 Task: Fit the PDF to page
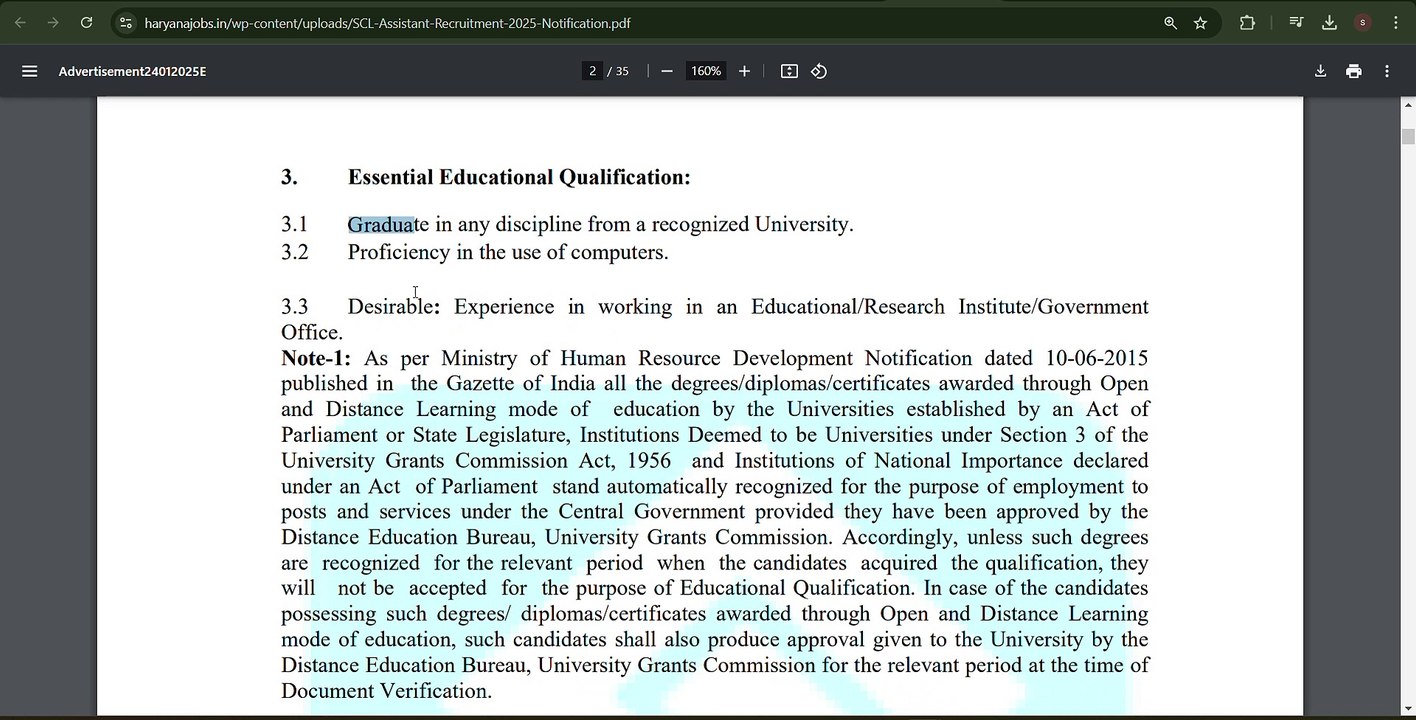click(789, 71)
